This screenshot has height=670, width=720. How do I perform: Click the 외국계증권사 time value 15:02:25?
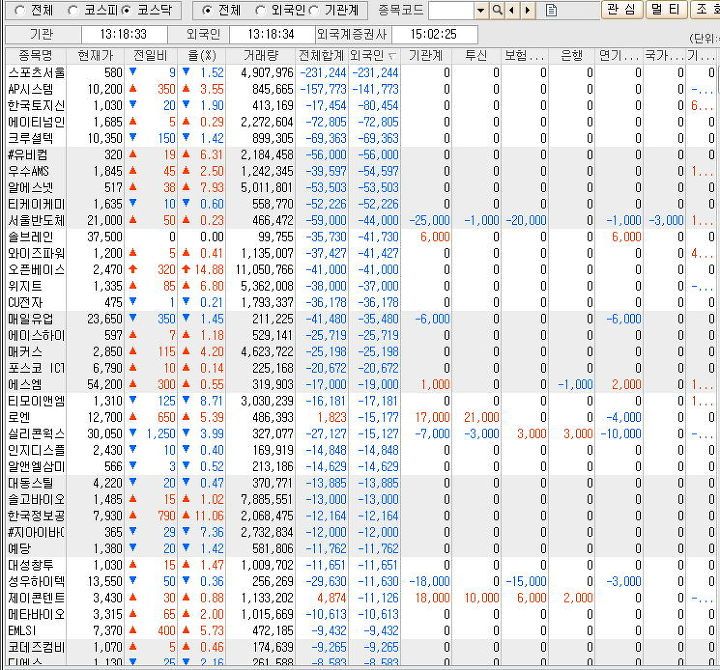point(434,34)
